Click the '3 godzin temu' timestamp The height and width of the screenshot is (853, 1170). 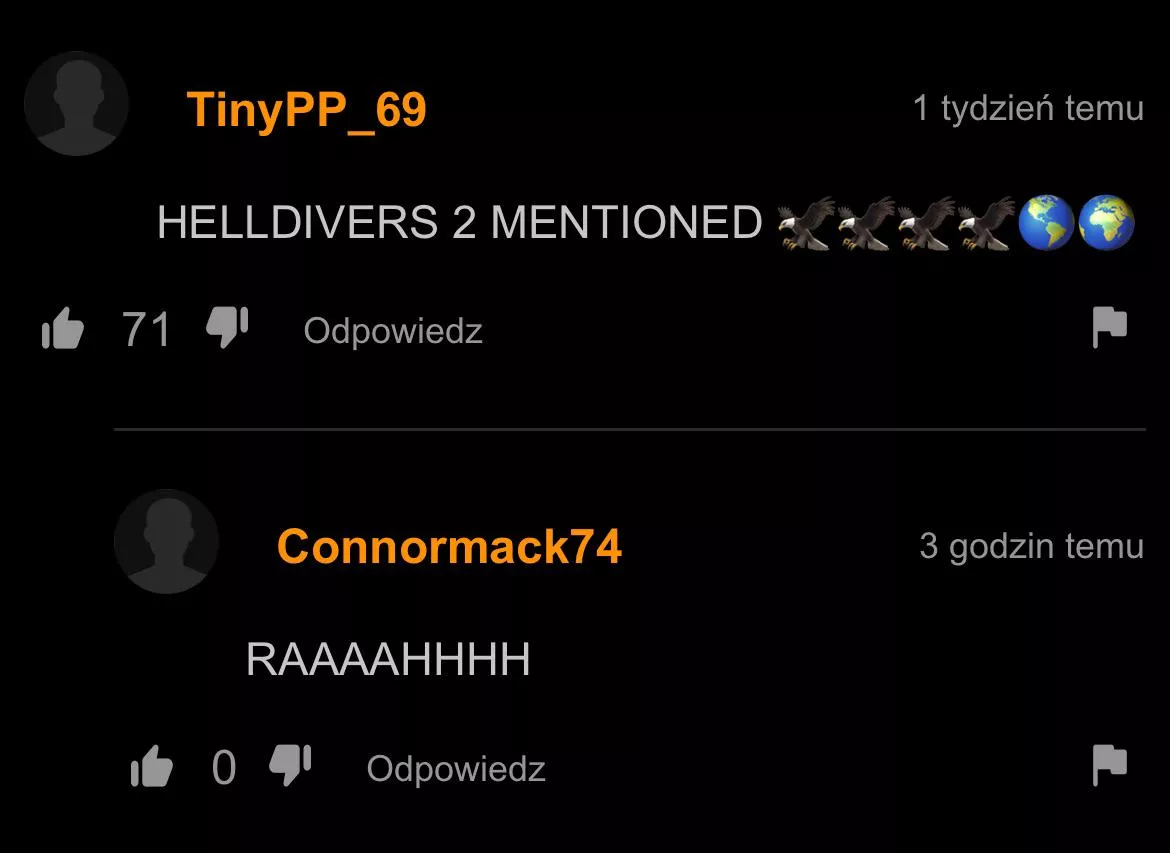(1031, 546)
